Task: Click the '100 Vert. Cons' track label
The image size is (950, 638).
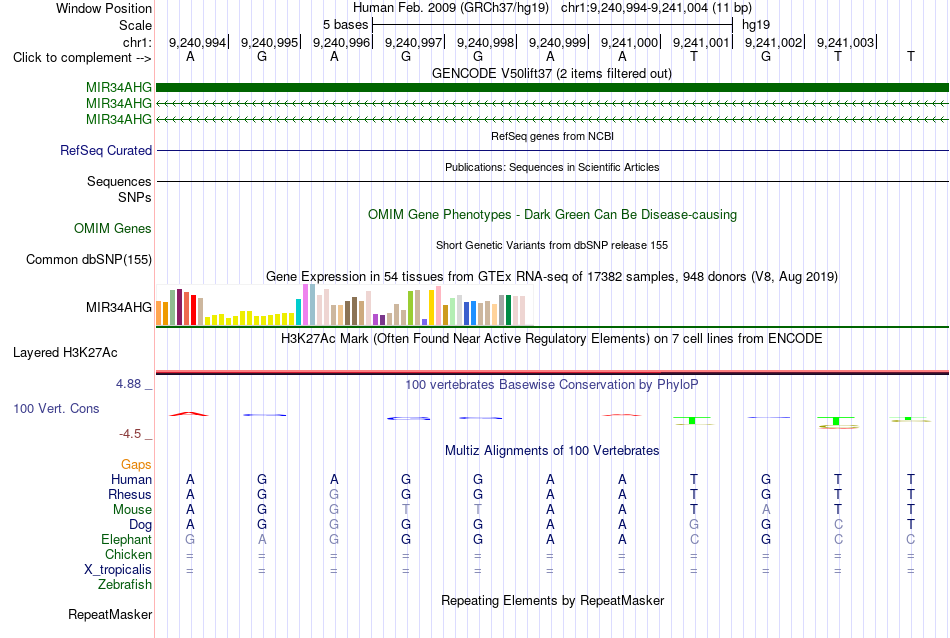Action: pyautogui.click(x=56, y=408)
